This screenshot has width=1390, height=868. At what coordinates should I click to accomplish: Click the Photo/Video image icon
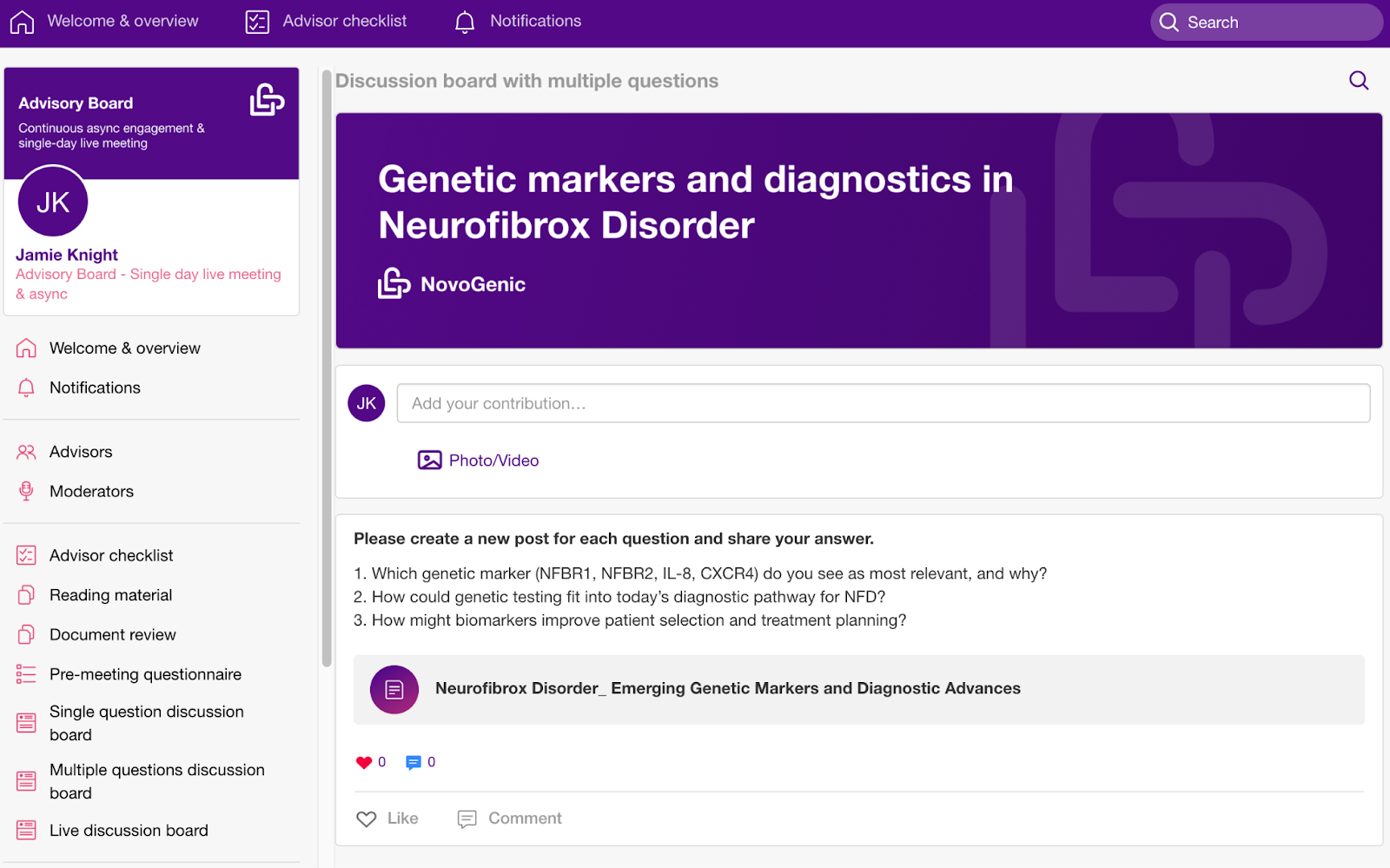430,461
